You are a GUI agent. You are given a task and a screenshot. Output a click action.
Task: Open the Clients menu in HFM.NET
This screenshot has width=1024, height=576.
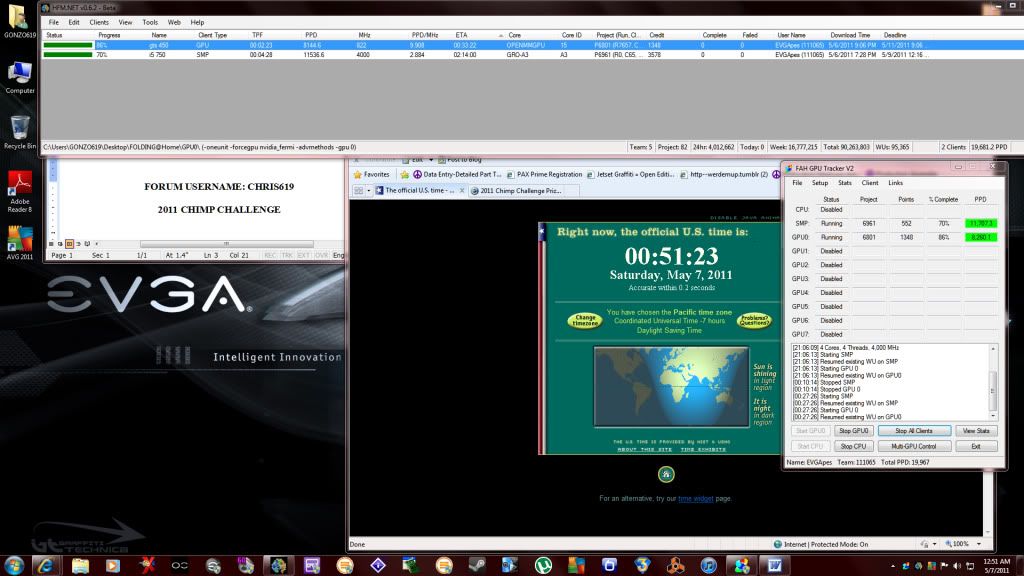99,22
